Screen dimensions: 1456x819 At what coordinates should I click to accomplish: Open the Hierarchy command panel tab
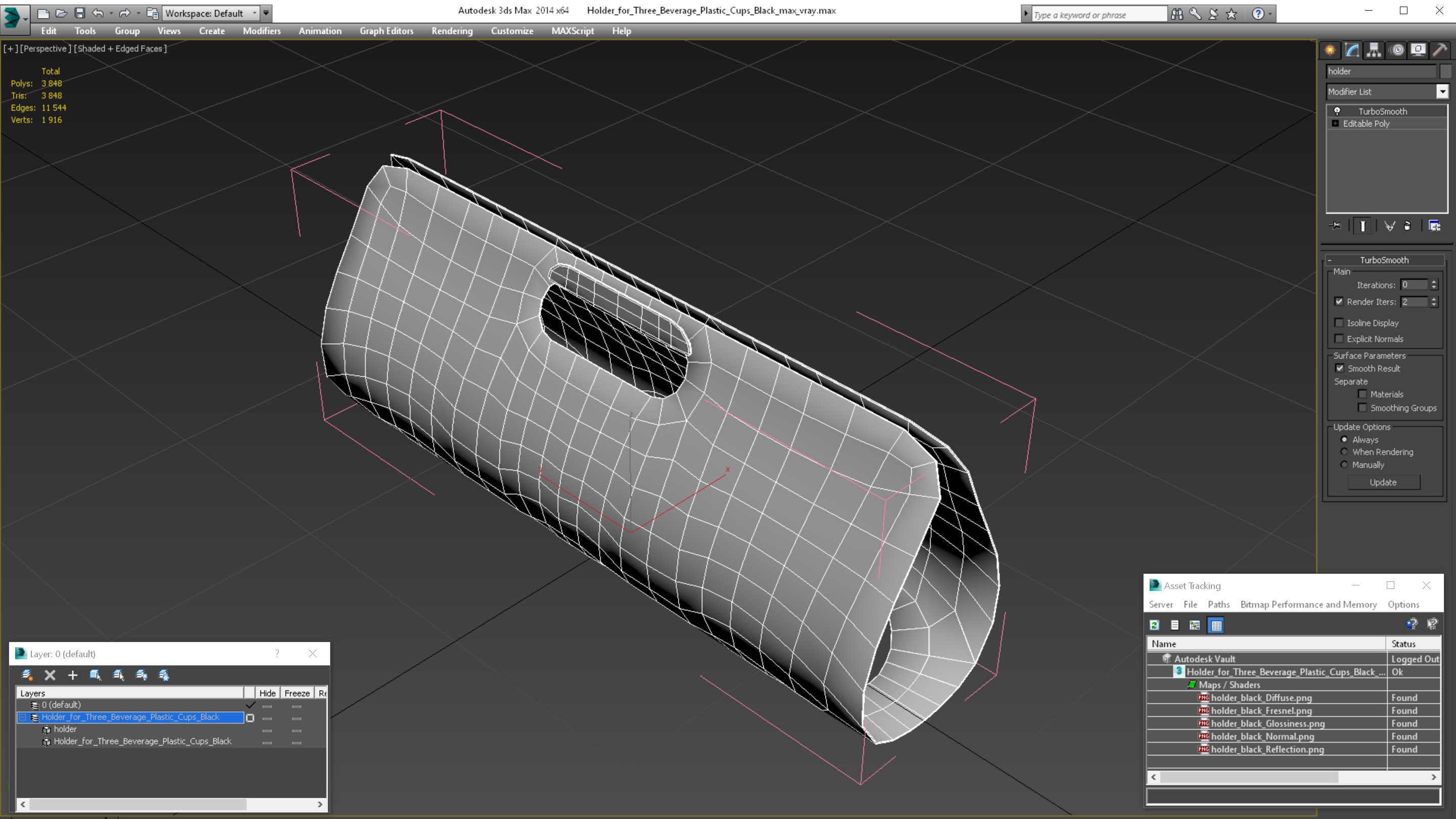[1374, 51]
